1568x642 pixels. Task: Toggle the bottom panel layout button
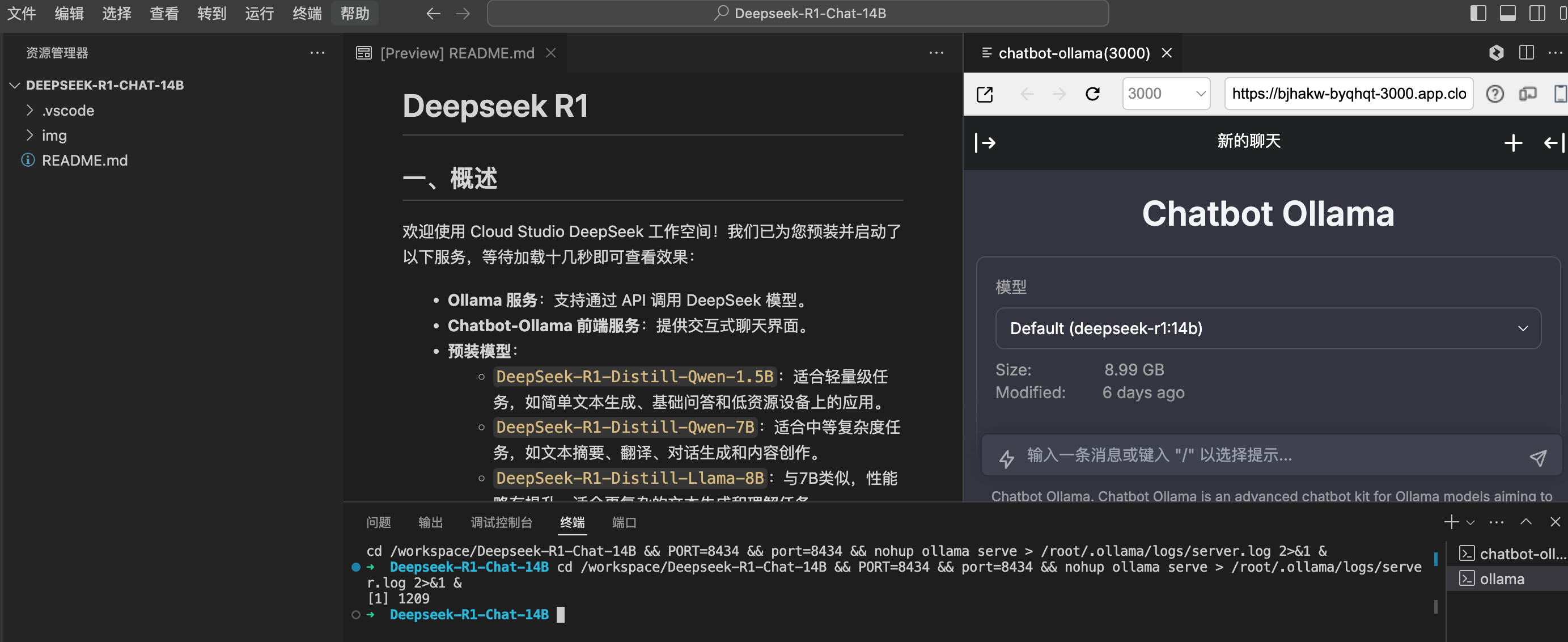1507,13
